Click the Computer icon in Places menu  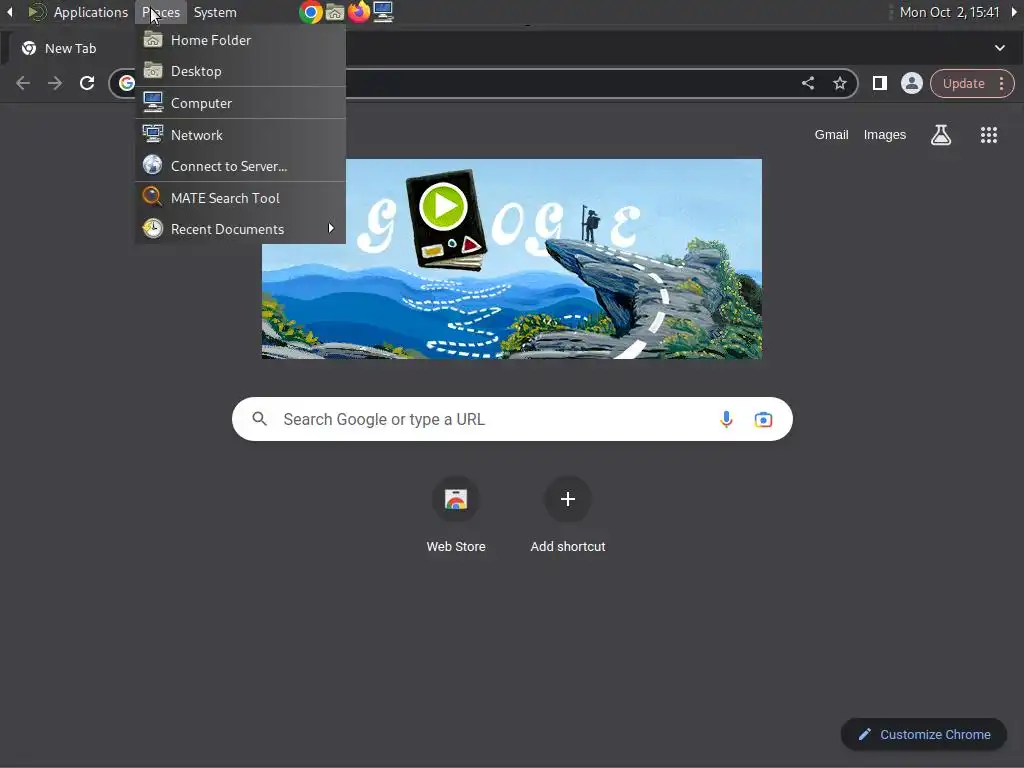click(153, 102)
